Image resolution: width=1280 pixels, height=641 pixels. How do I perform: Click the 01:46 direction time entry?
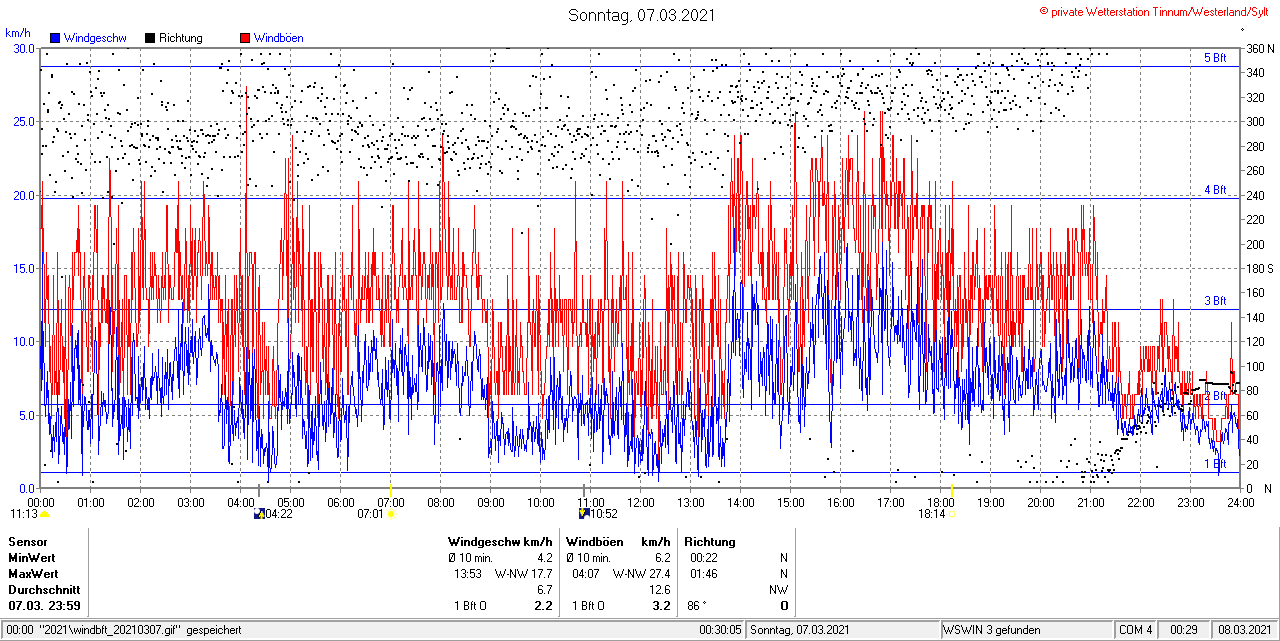(x=704, y=574)
